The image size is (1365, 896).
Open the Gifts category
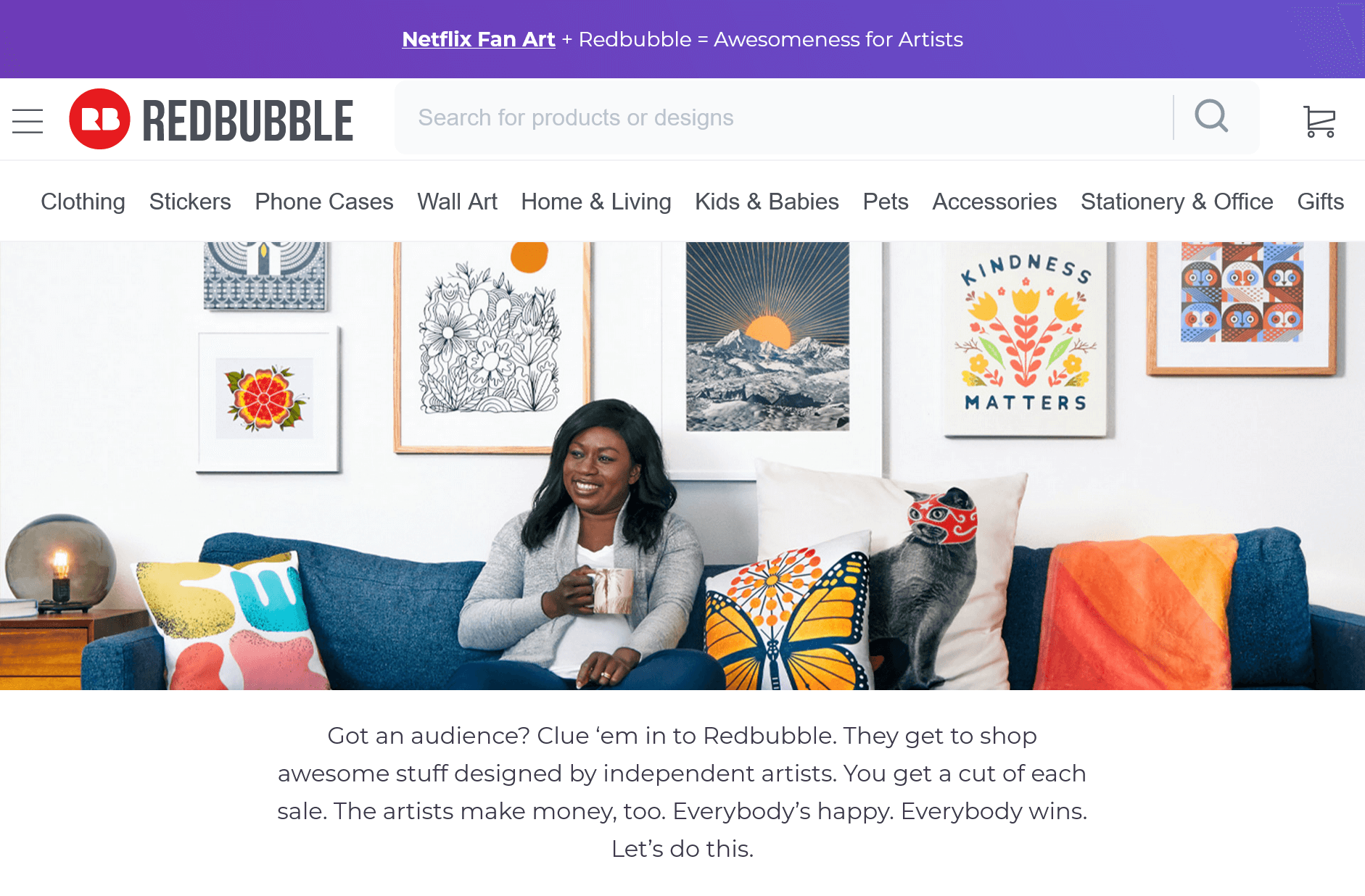click(1320, 202)
